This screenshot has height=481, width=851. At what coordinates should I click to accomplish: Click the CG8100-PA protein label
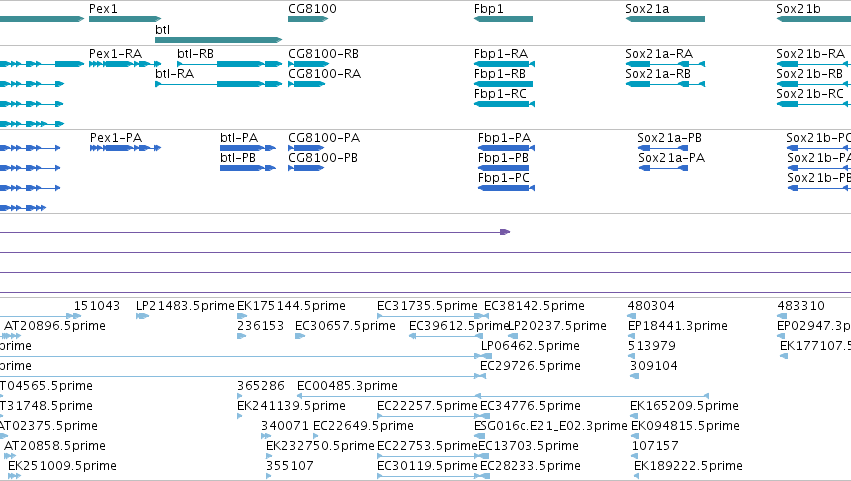click(x=324, y=138)
